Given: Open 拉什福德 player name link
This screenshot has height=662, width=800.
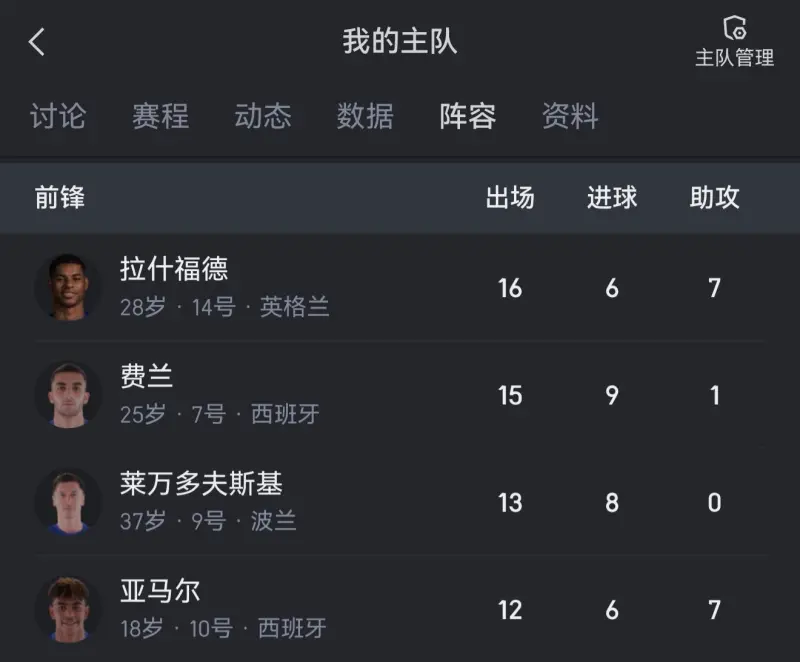Looking at the screenshot, I should point(174,269).
